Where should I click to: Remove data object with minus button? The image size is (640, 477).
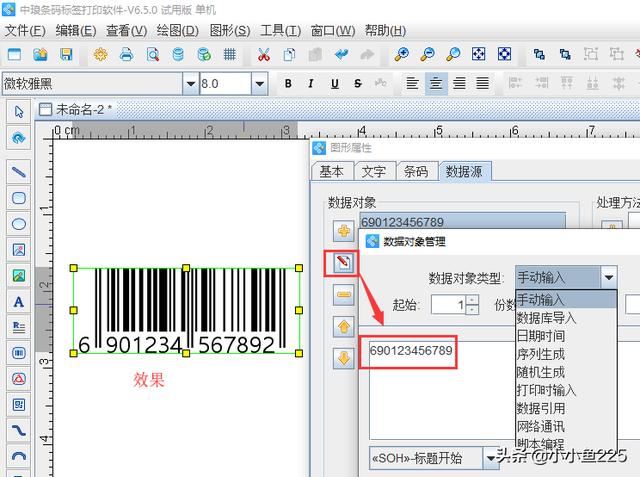coord(344,294)
